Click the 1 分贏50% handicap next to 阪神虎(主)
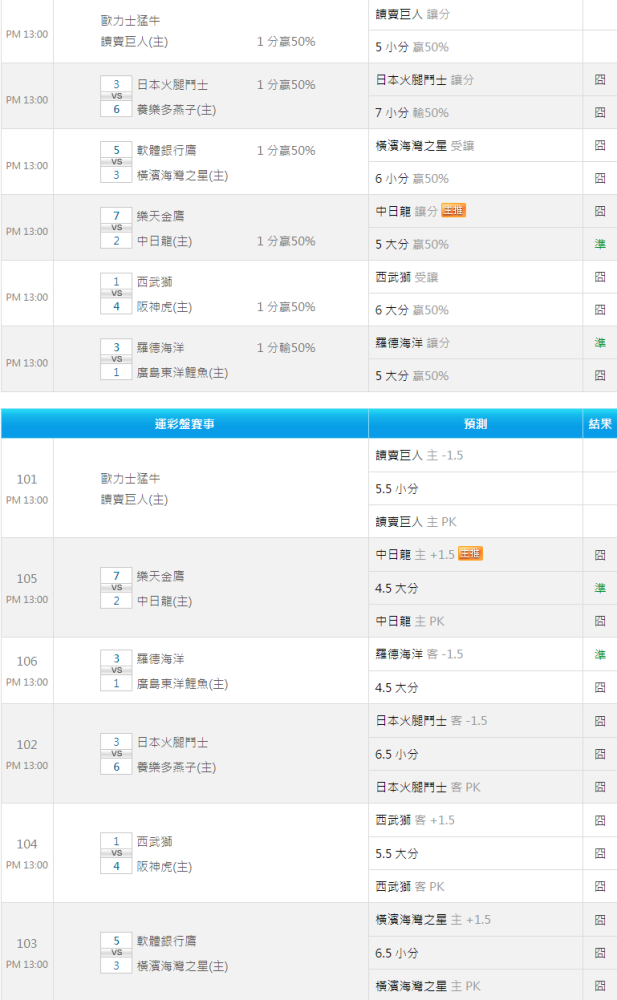This screenshot has height=1000, width=617. coord(286,307)
